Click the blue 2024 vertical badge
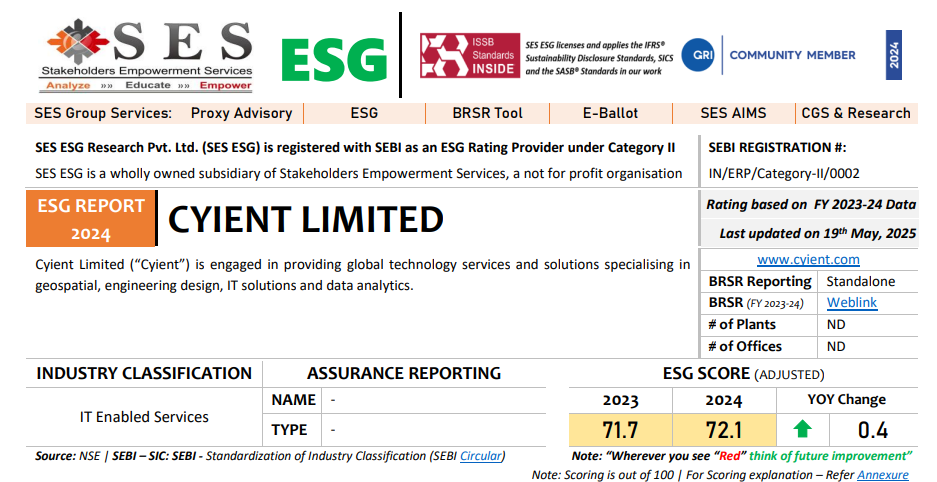Screen dimensions: 937x482 click(x=893, y=55)
